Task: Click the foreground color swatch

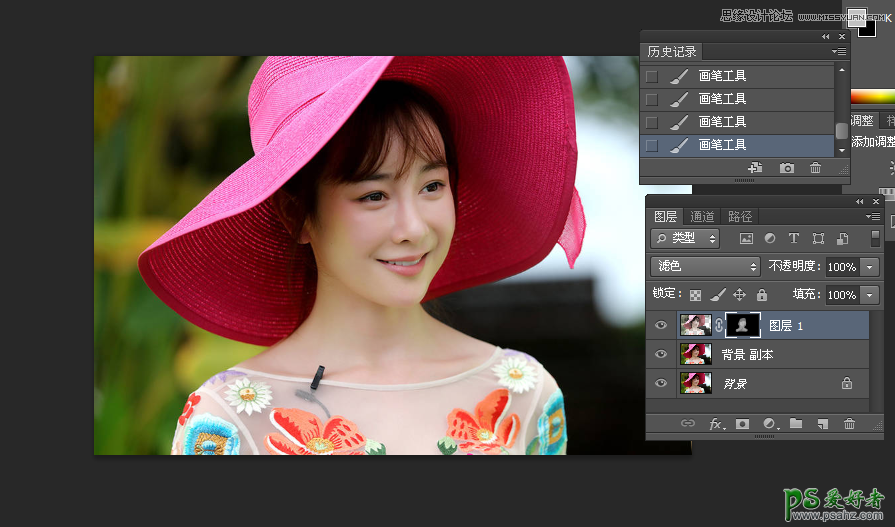Action: [x=856, y=15]
